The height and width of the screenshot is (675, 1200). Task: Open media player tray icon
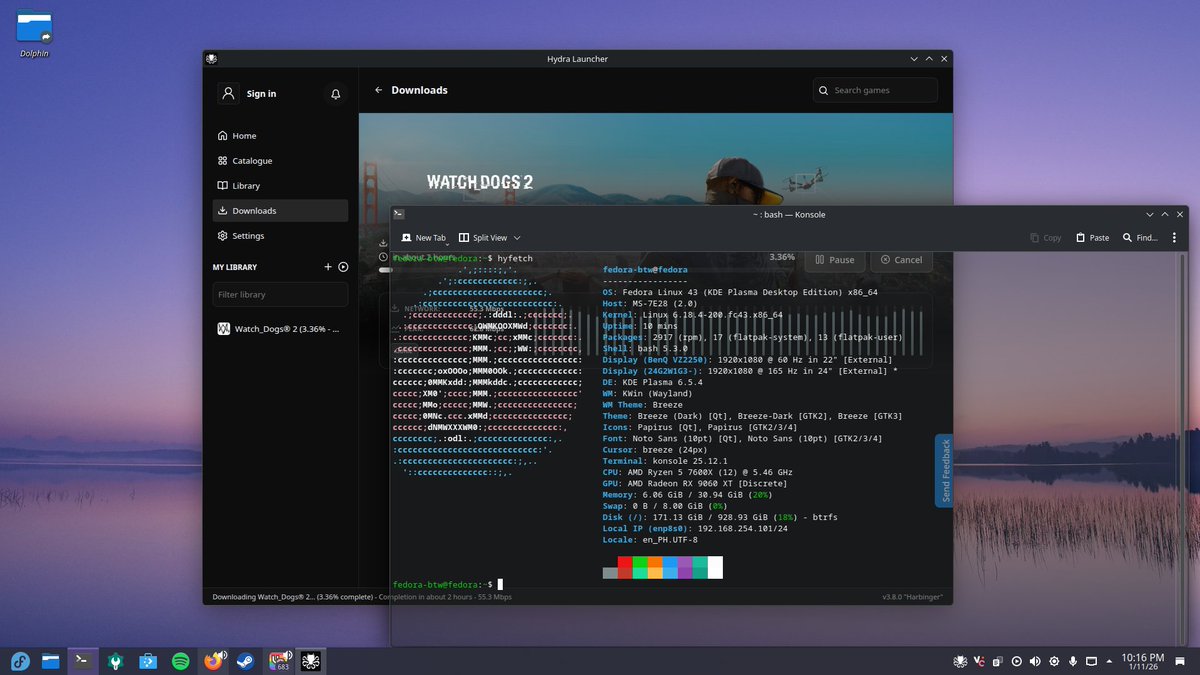coord(1017,661)
